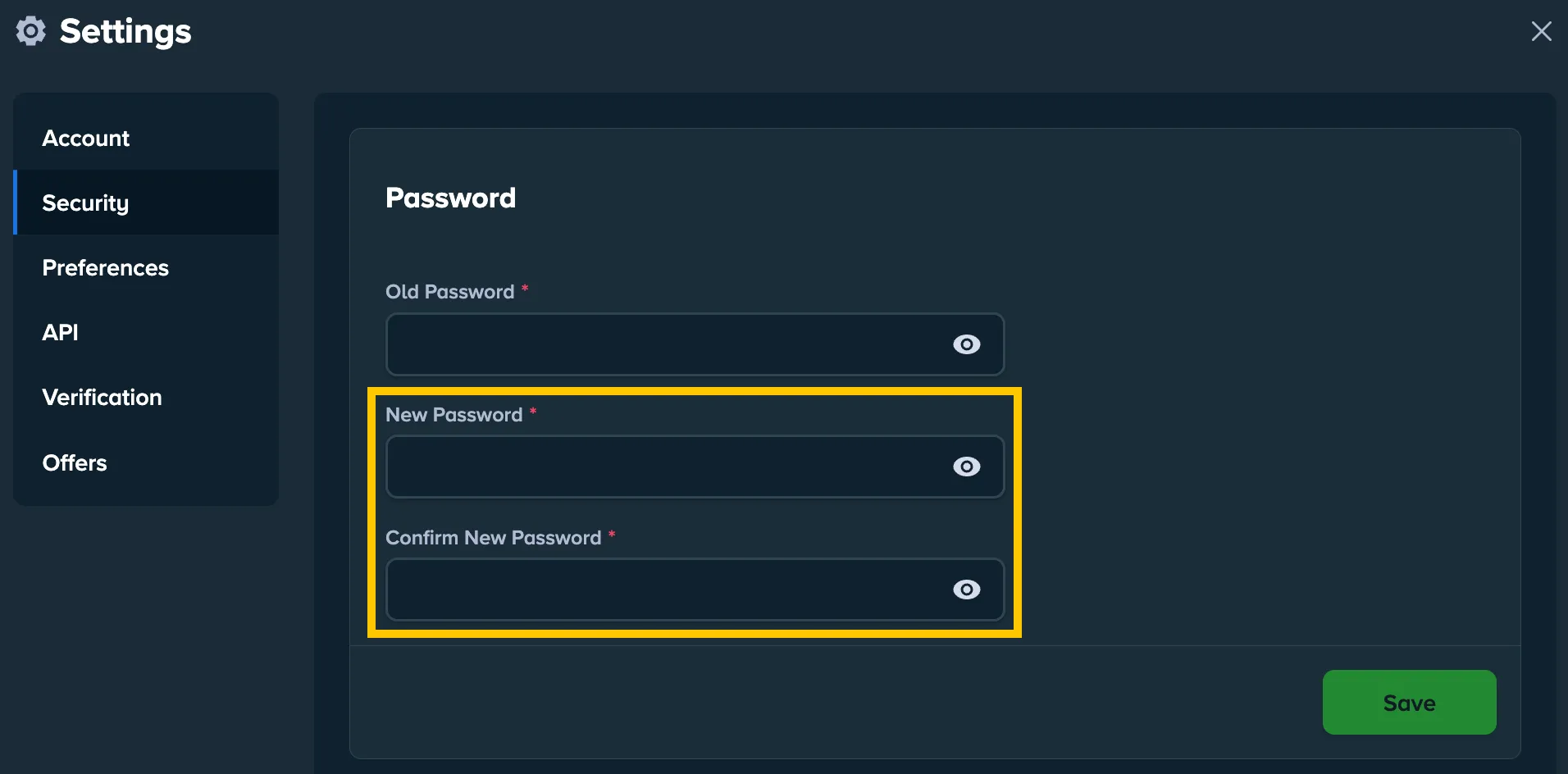Click the Settings title text
This screenshot has width=1568, height=774.
125,31
